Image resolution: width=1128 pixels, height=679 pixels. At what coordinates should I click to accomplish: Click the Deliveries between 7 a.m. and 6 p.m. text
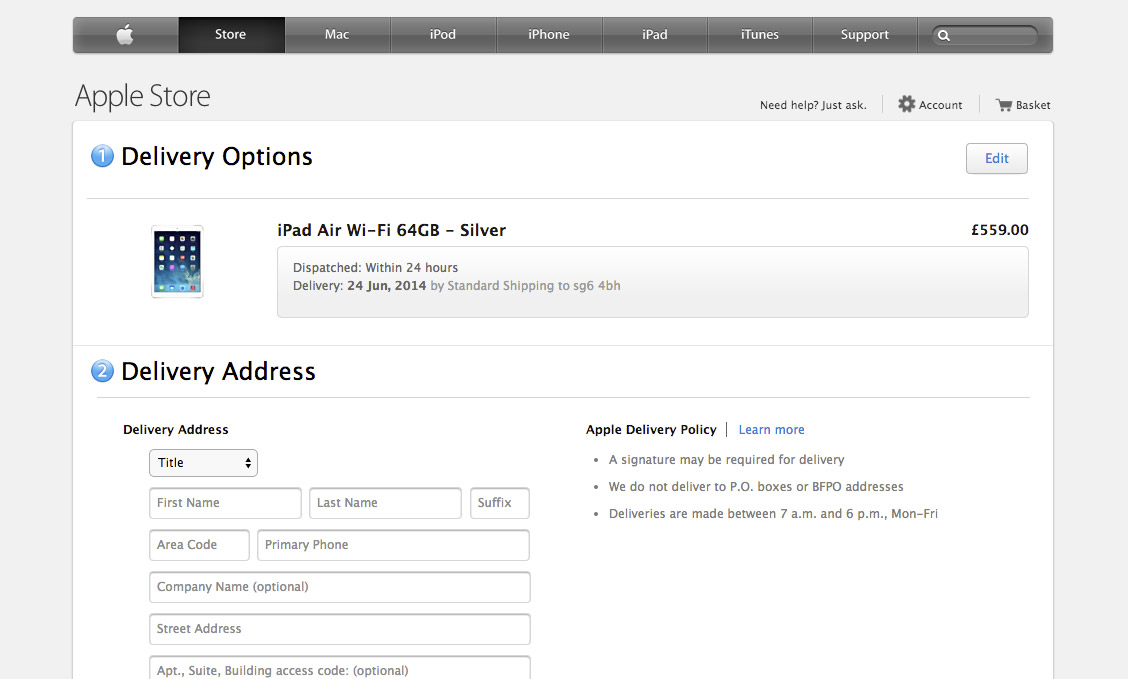(773, 514)
